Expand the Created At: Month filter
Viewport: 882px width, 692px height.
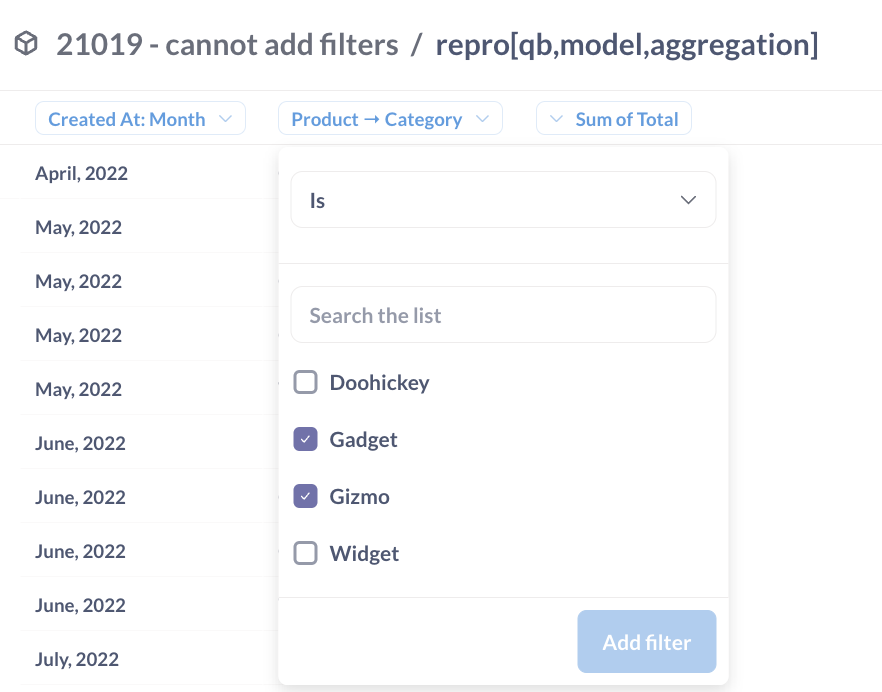coord(140,118)
